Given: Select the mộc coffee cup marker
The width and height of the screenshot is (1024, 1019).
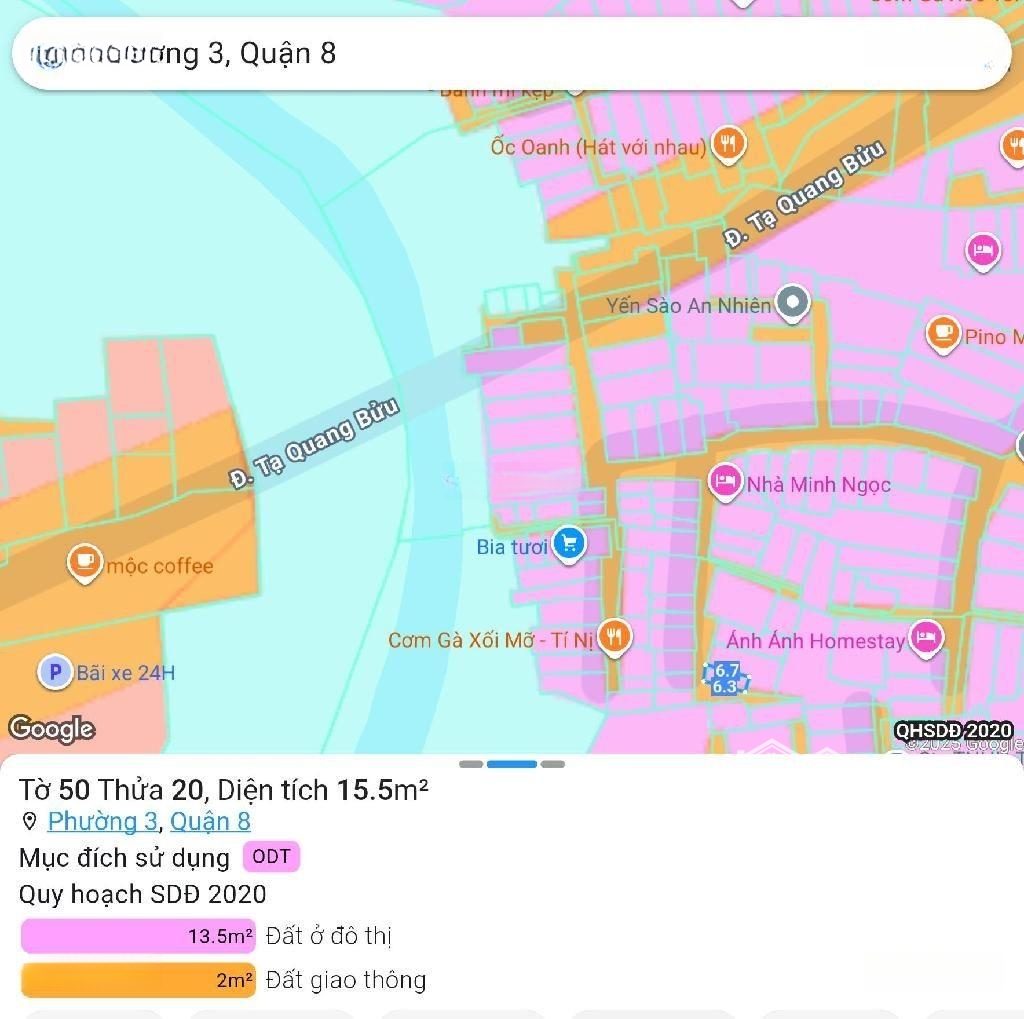Looking at the screenshot, I should coord(85,563).
